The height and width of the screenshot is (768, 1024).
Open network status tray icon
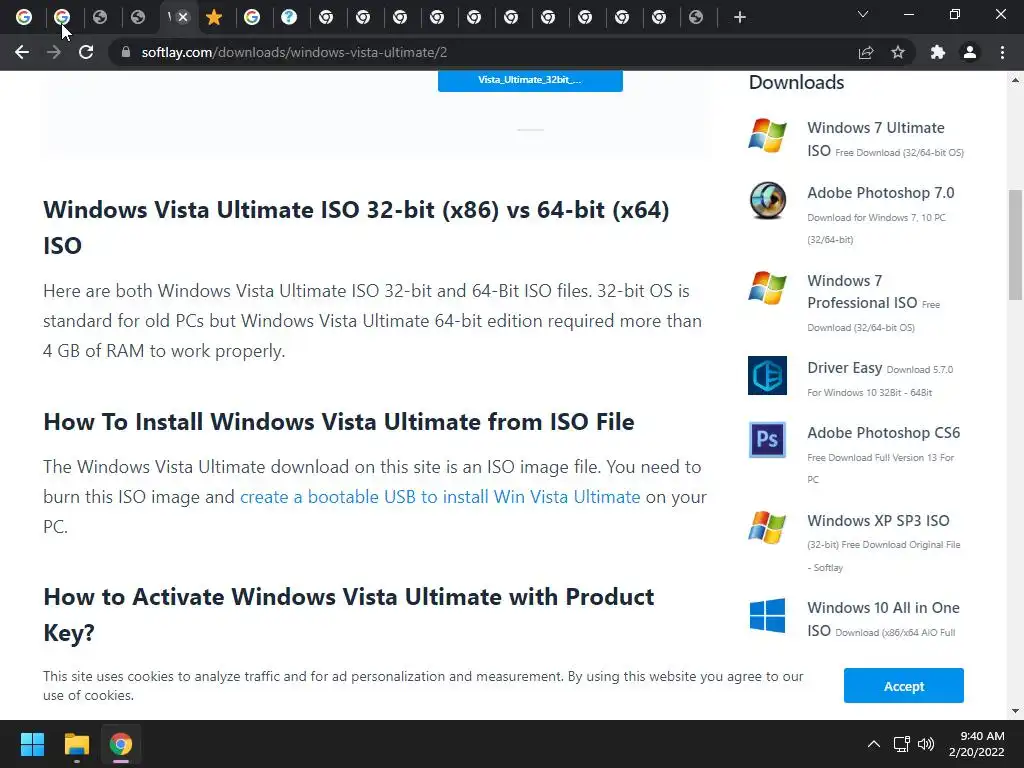[902, 744]
